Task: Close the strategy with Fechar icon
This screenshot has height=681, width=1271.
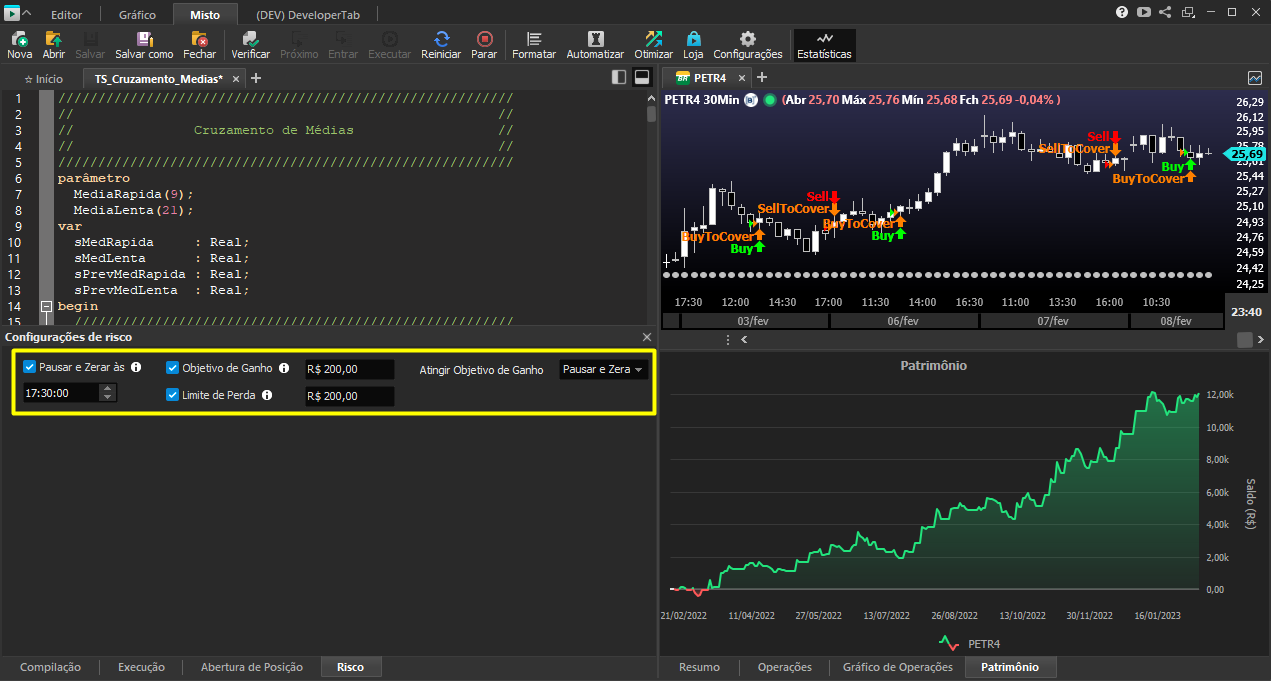Action: [x=199, y=45]
